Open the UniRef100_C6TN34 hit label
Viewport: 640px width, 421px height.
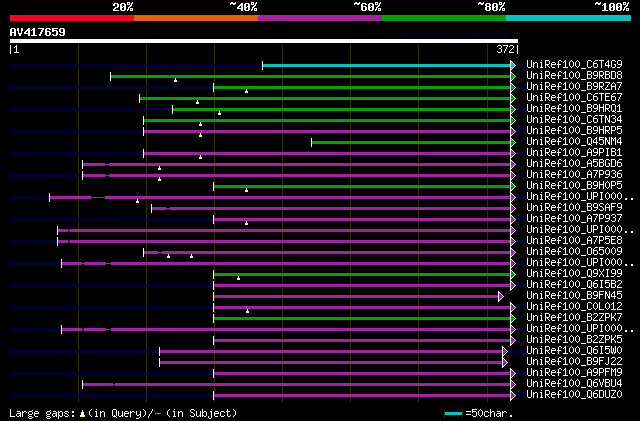point(574,120)
